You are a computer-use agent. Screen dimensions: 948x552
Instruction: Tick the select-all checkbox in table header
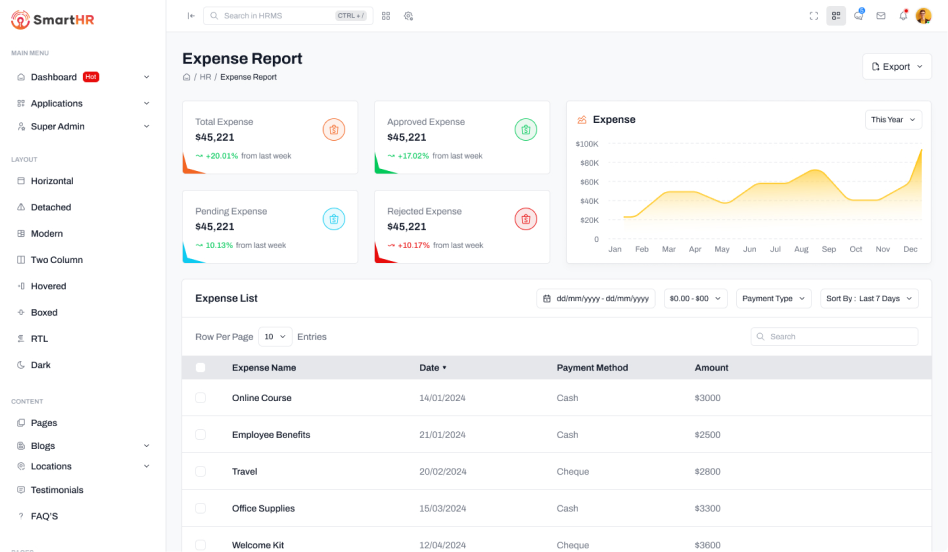tap(200, 368)
